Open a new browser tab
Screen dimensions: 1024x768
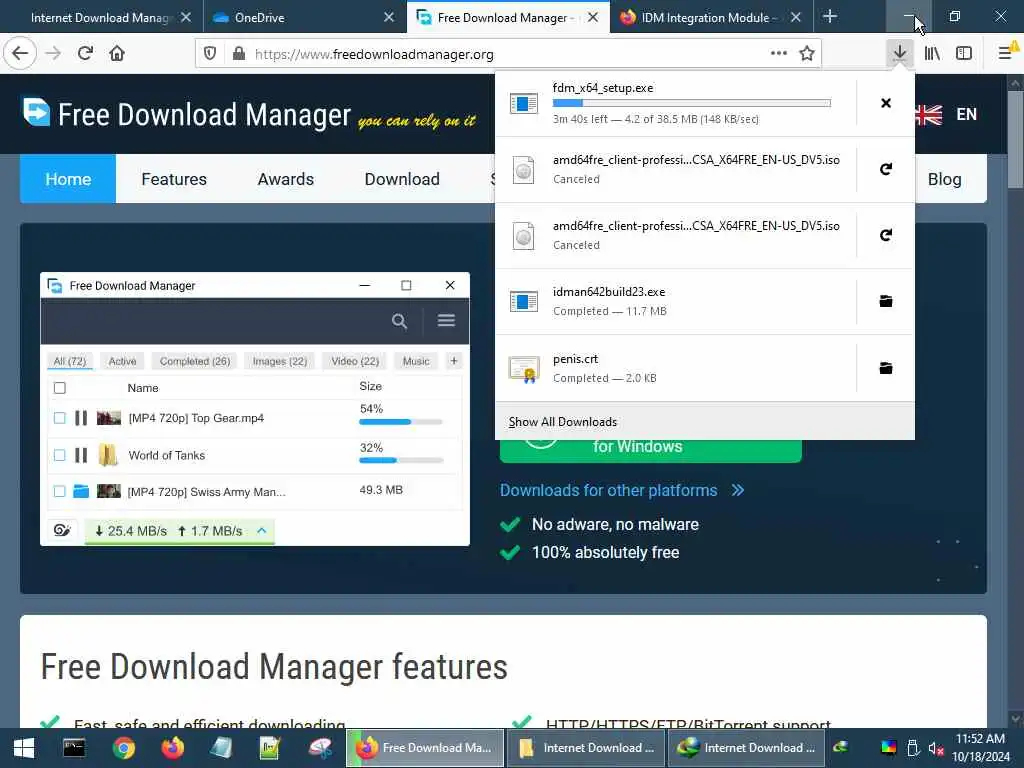pos(830,16)
